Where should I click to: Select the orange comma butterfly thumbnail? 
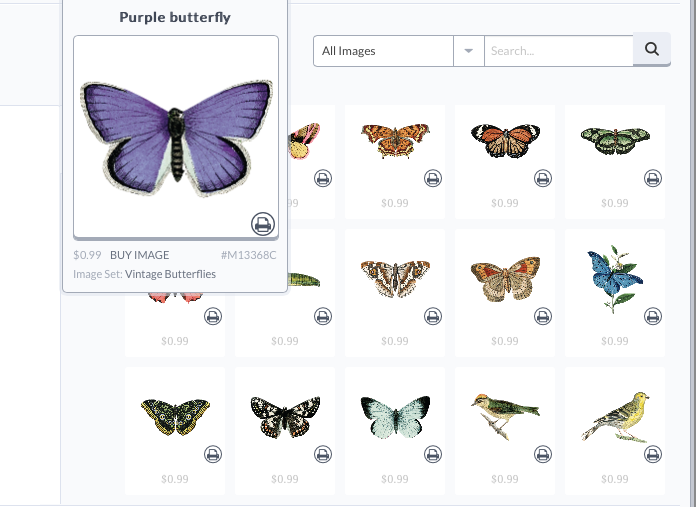395,140
